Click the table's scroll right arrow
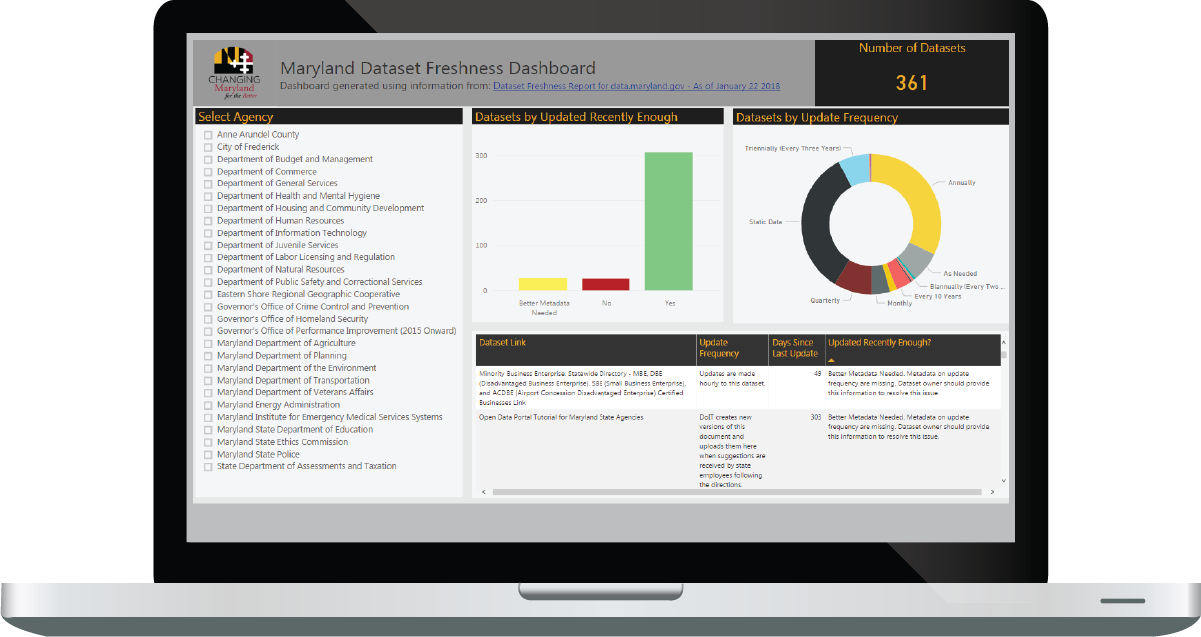 990,492
